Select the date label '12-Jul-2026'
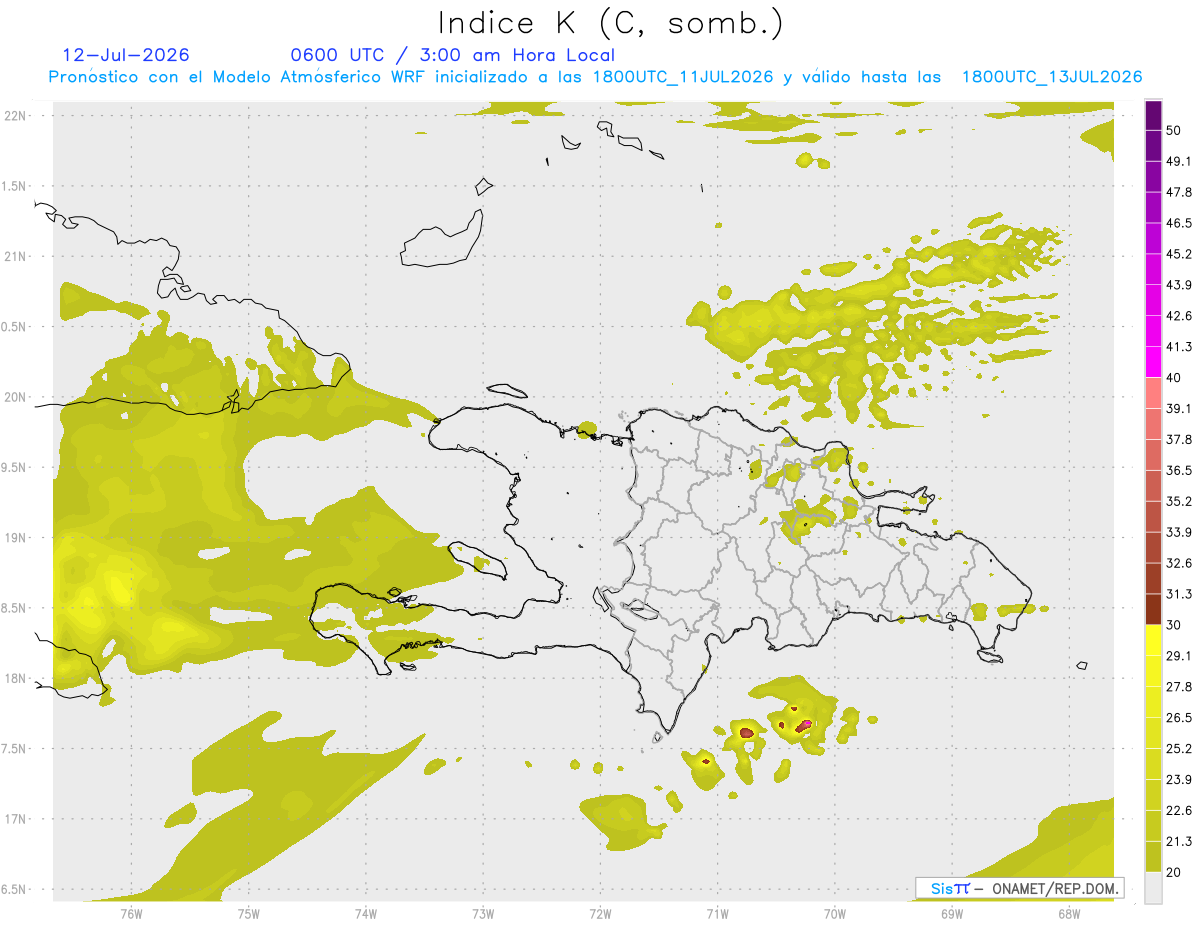This screenshot has height=927, width=1200. [x=126, y=55]
